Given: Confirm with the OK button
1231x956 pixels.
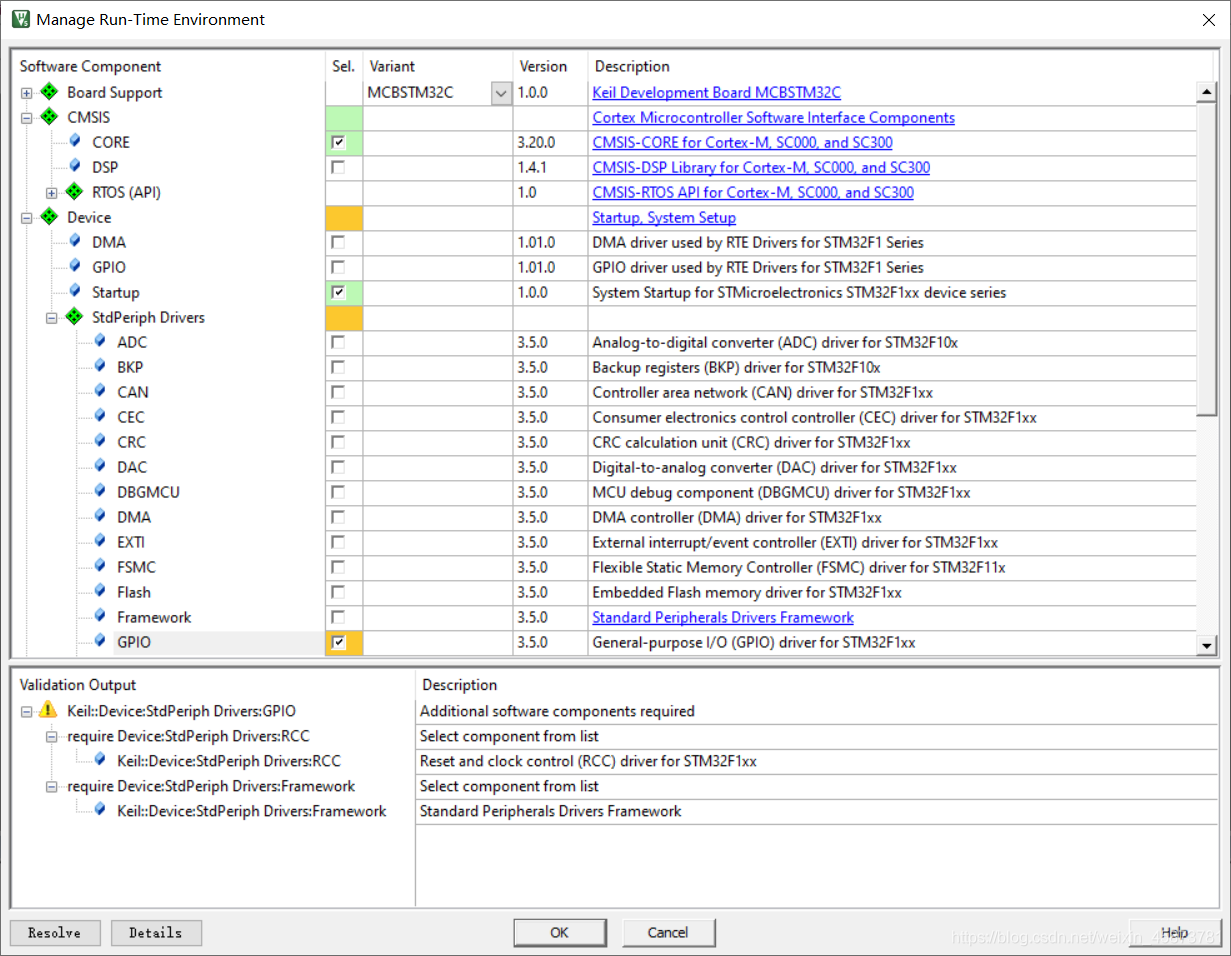Looking at the screenshot, I should [x=559, y=932].
